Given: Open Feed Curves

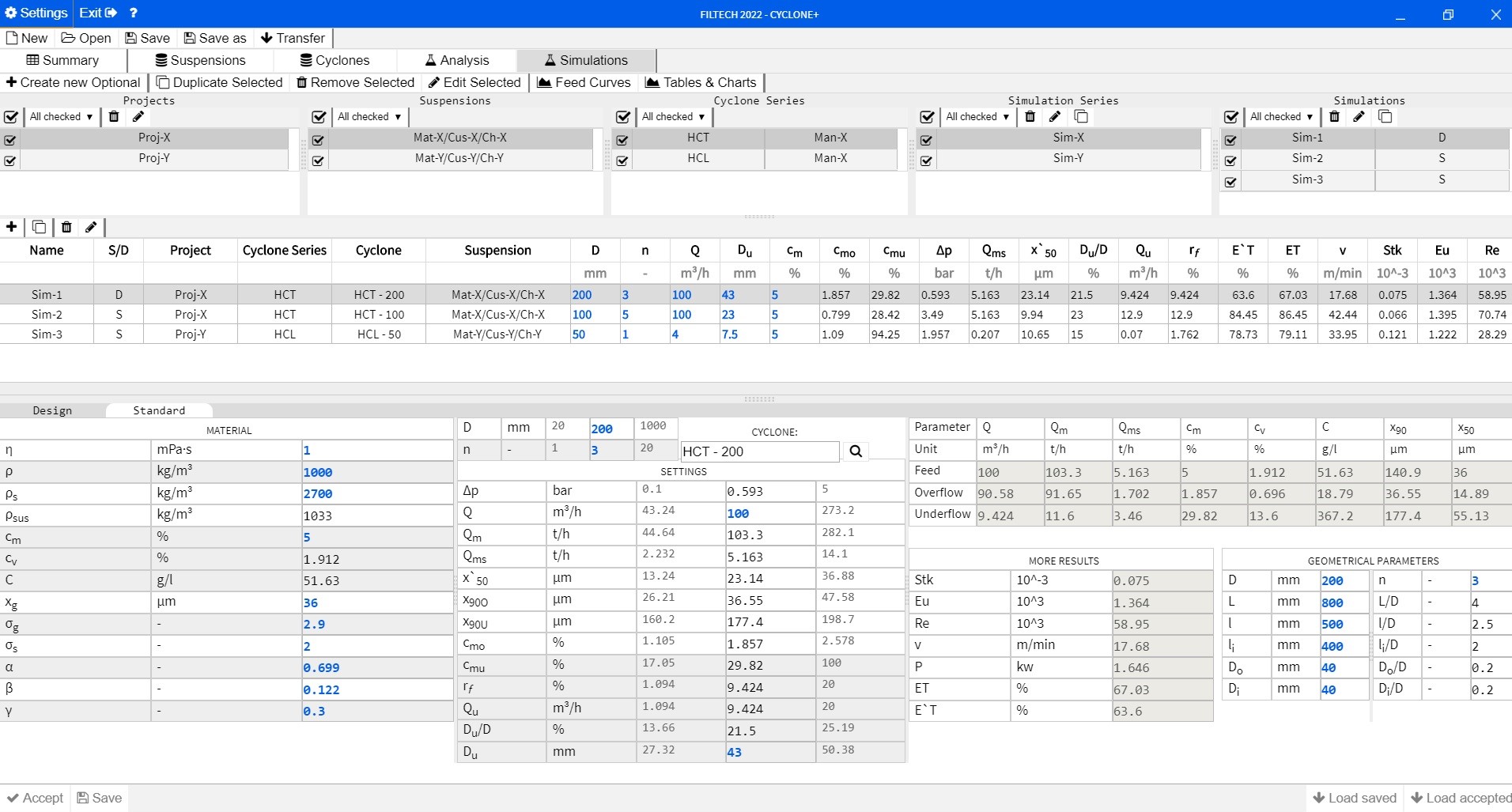Looking at the screenshot, I should [584, 82].
